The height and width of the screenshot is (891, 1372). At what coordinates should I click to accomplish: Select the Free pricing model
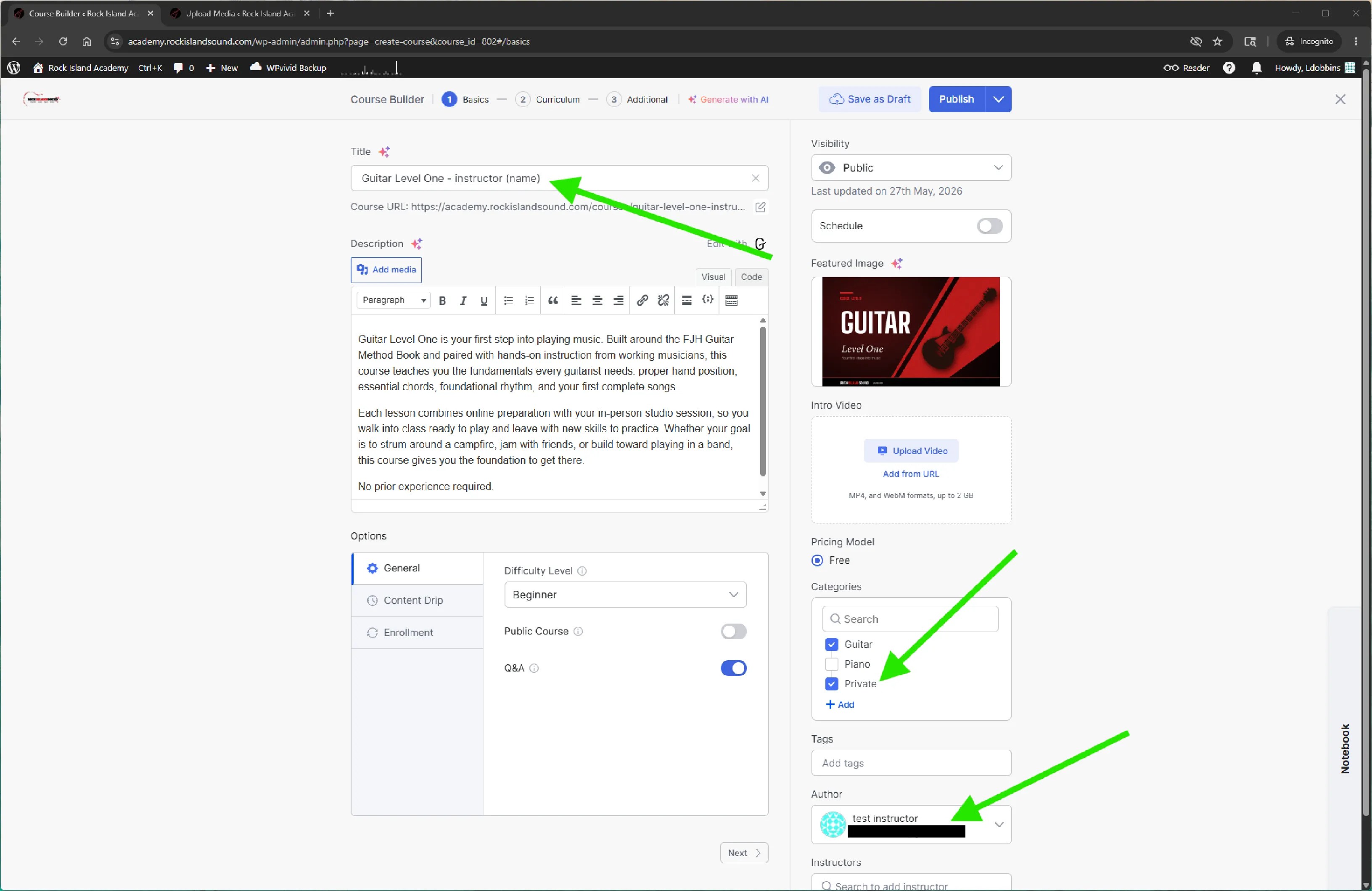[x=817, y=560]
